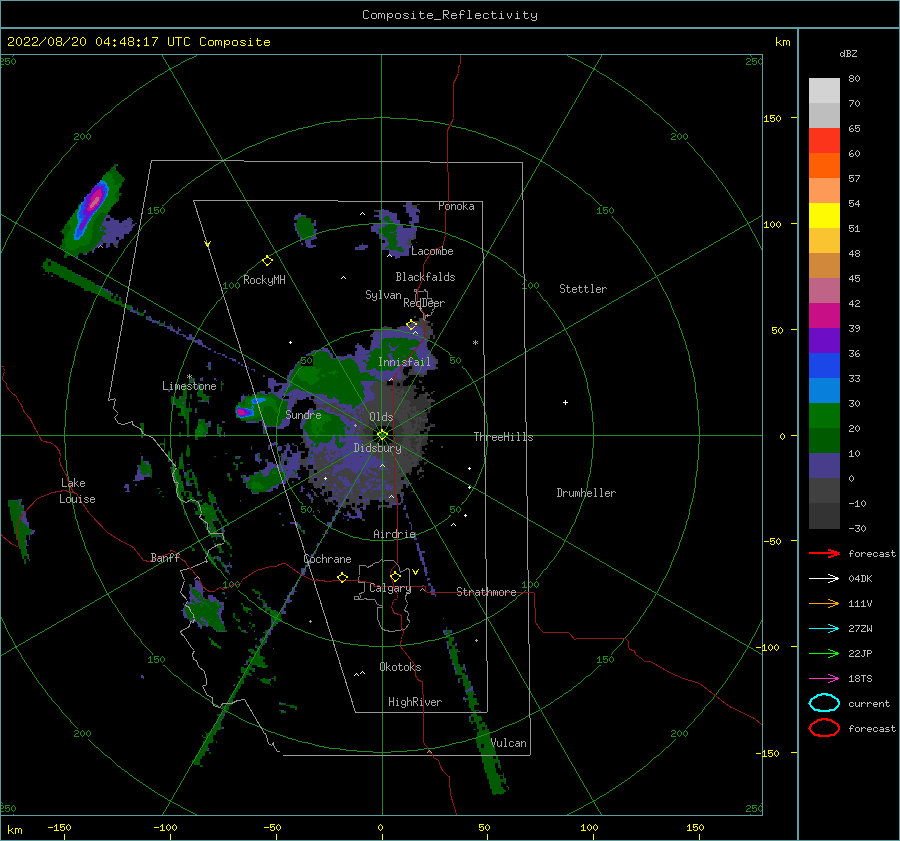Click the Lacombe label
900x841 pixels.
(x=432, y=251)
